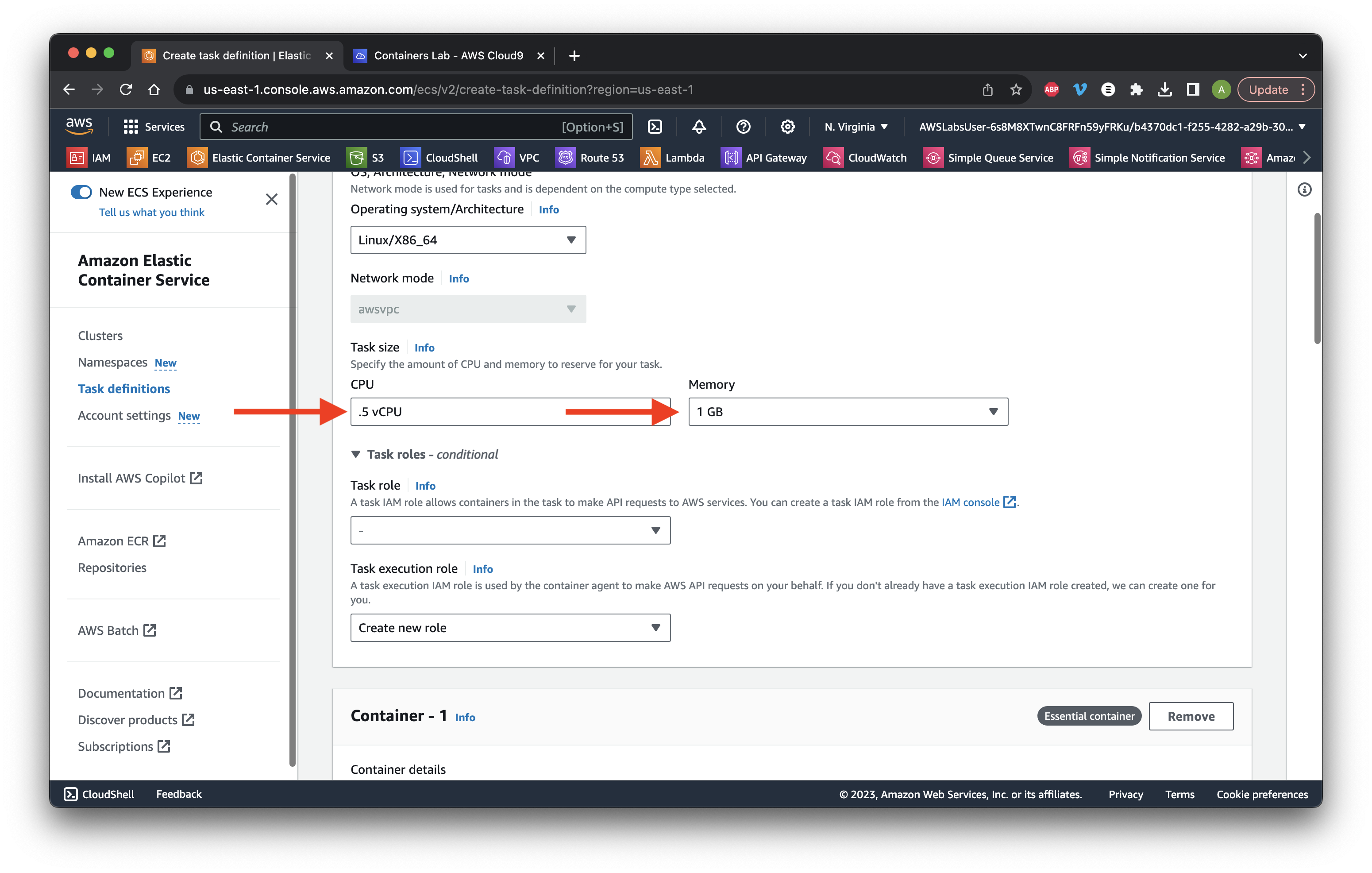Reload the browser page
Screen dimensions: 1372x873
click(126, 89)
